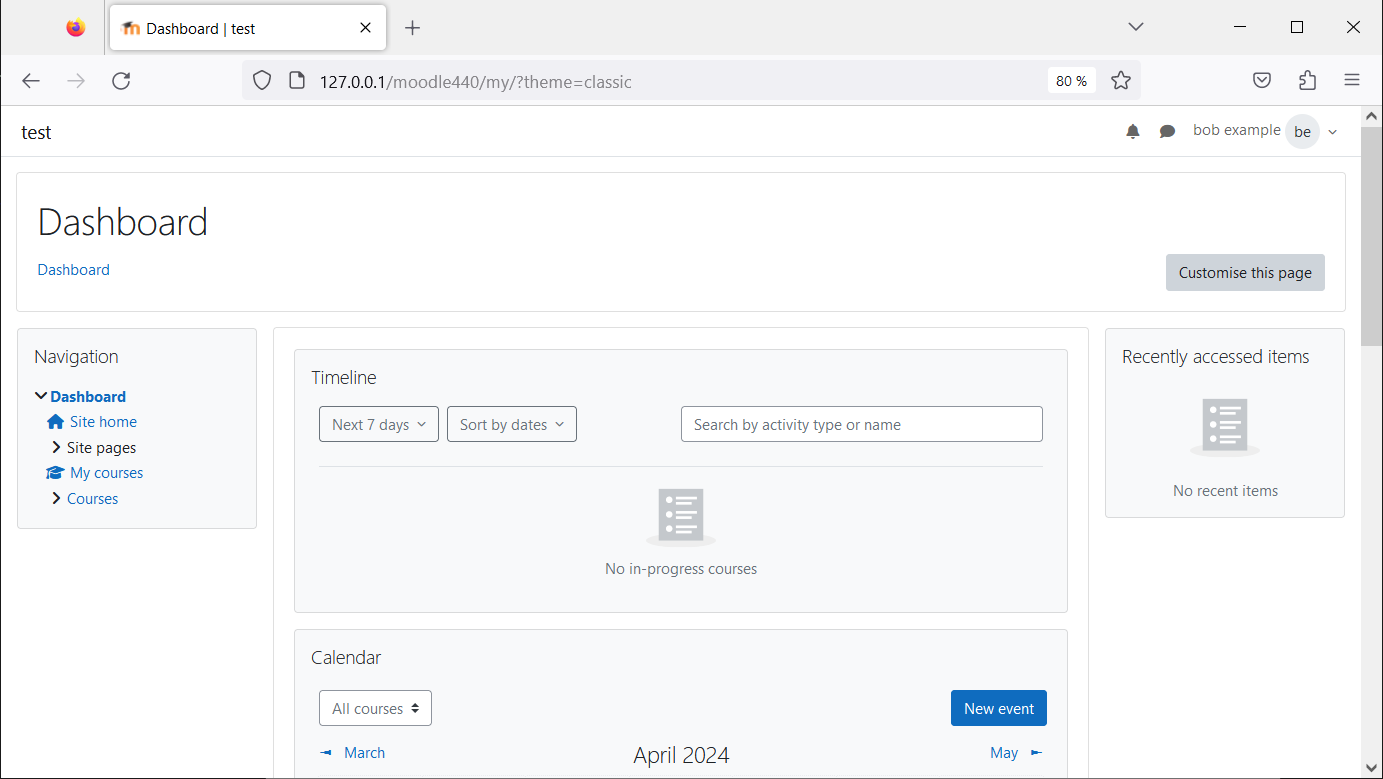Click the site information page icon
Image resolution: width=1383 pixels, height=779 pixels.
[x=296, y=81]
